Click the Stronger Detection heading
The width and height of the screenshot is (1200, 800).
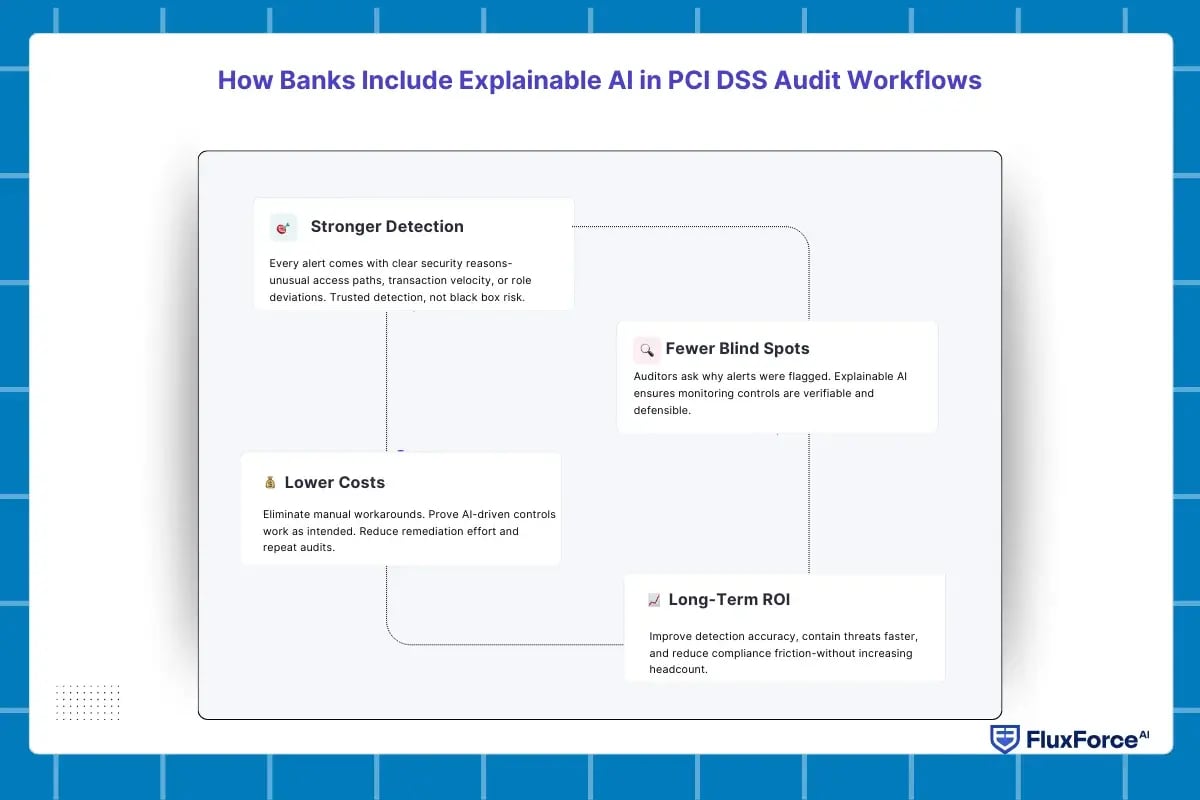[387, 226]
